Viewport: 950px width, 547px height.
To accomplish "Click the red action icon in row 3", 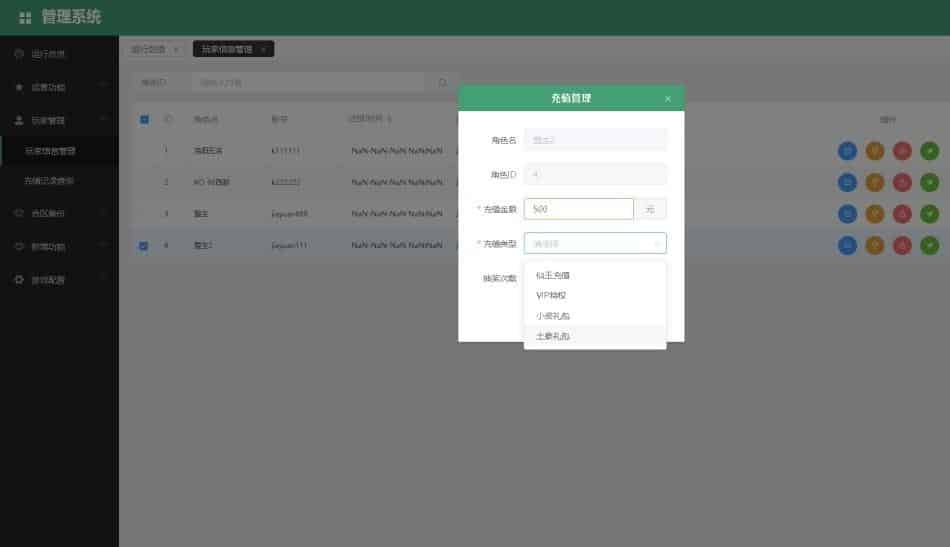I will (902, 213).
